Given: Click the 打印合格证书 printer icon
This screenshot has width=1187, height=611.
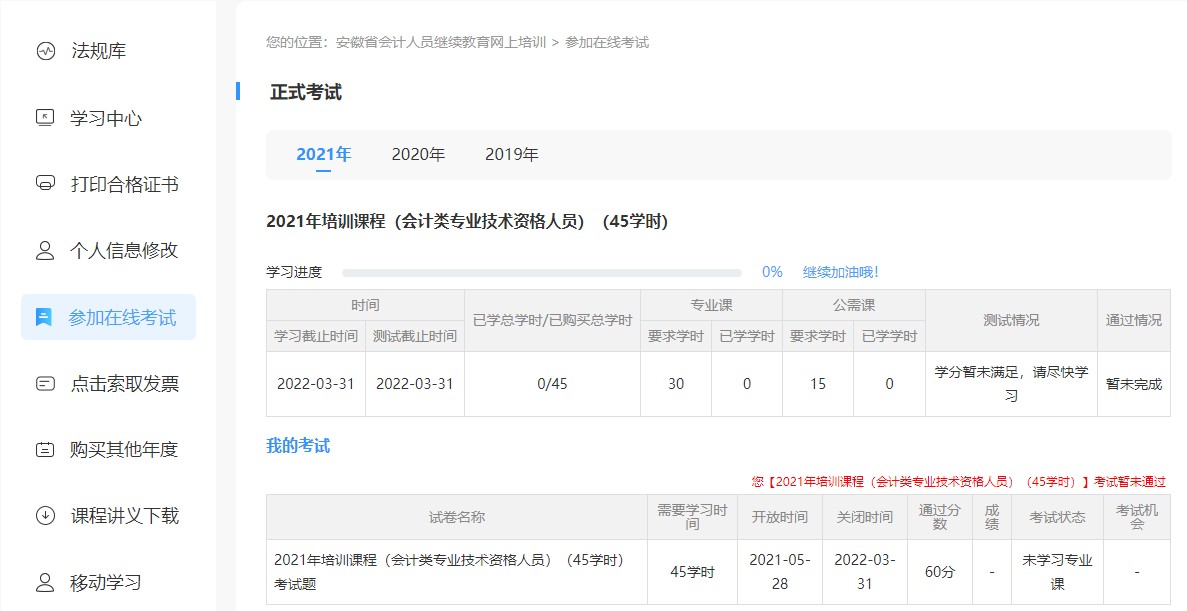Looking at the screenshot, I should pyautogui.click(x=45, y=184).
